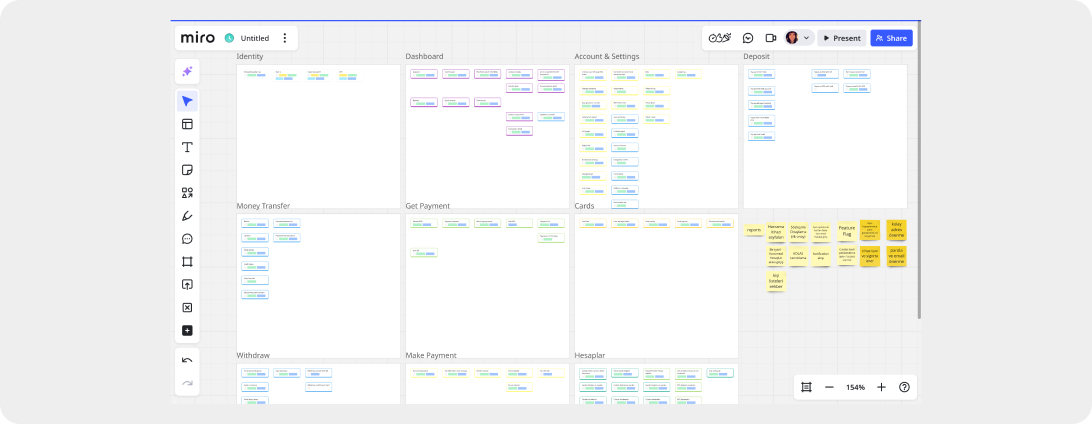Click the blue Share button
1092x424 pixels.
[891, 38]
